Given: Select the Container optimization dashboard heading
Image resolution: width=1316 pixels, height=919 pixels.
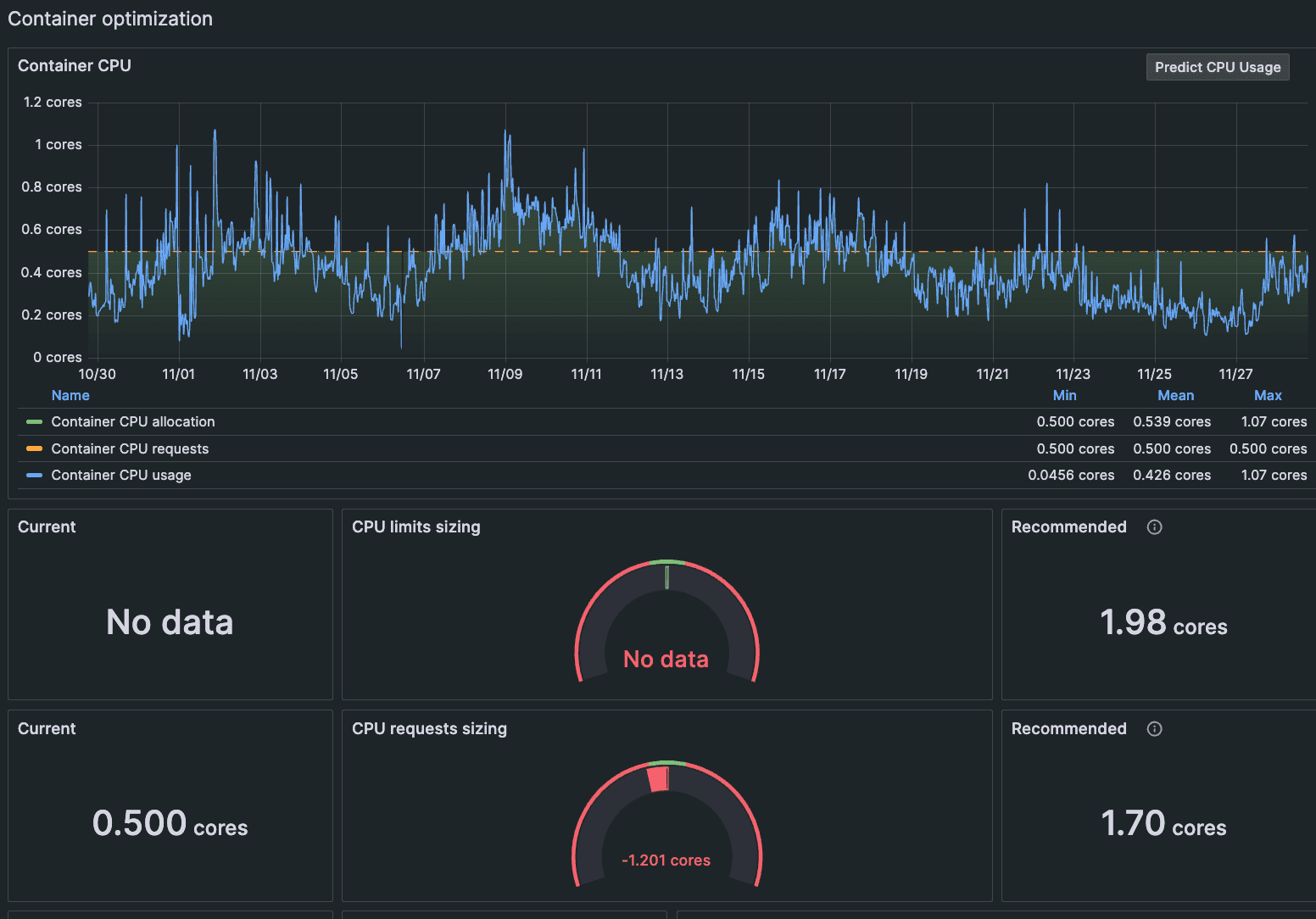Looking at the screenshot, I should click(x=110, y=18).
